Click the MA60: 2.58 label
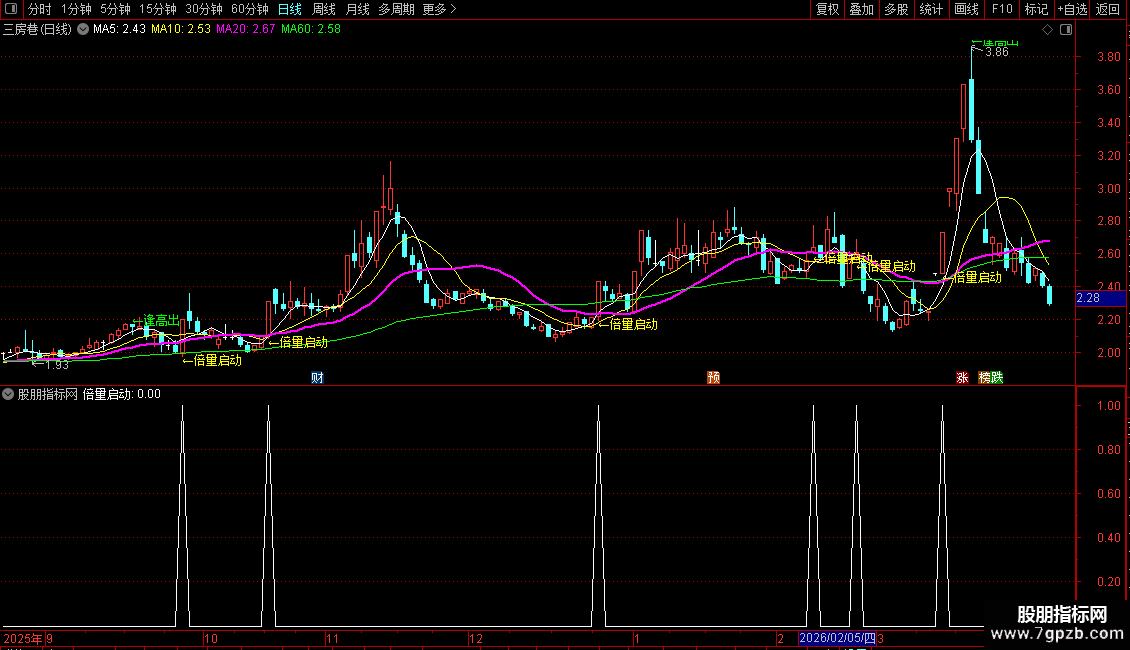1130x650 pixels. (x=311, y=30)
